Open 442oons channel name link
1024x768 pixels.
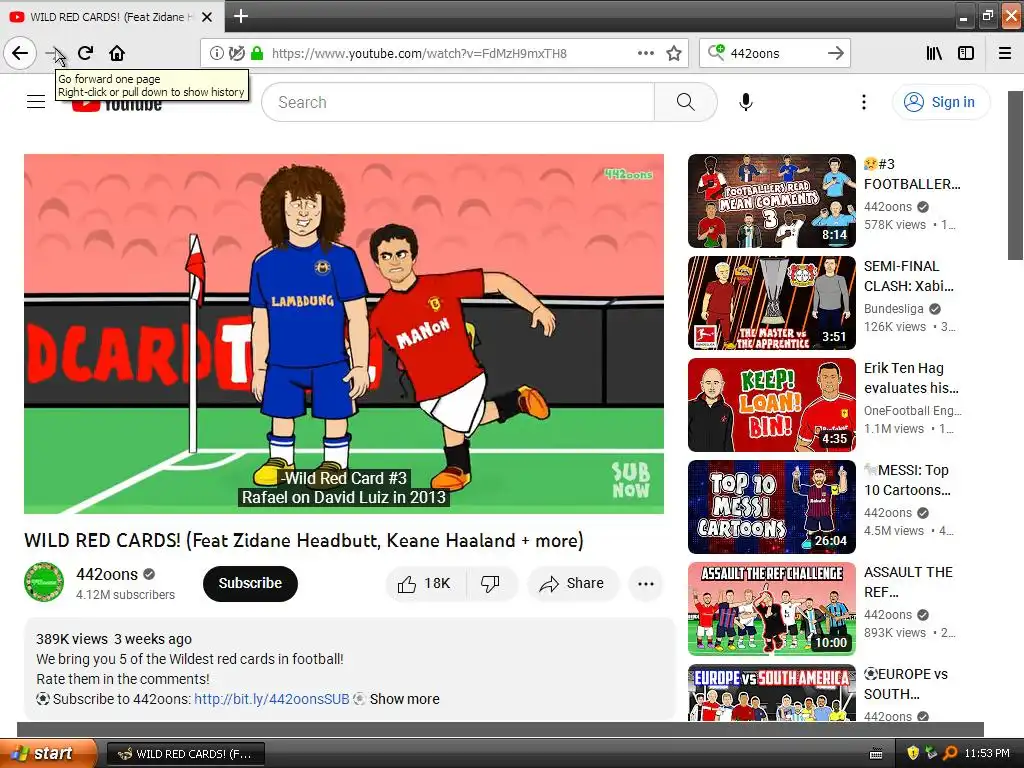coord(106,574)
